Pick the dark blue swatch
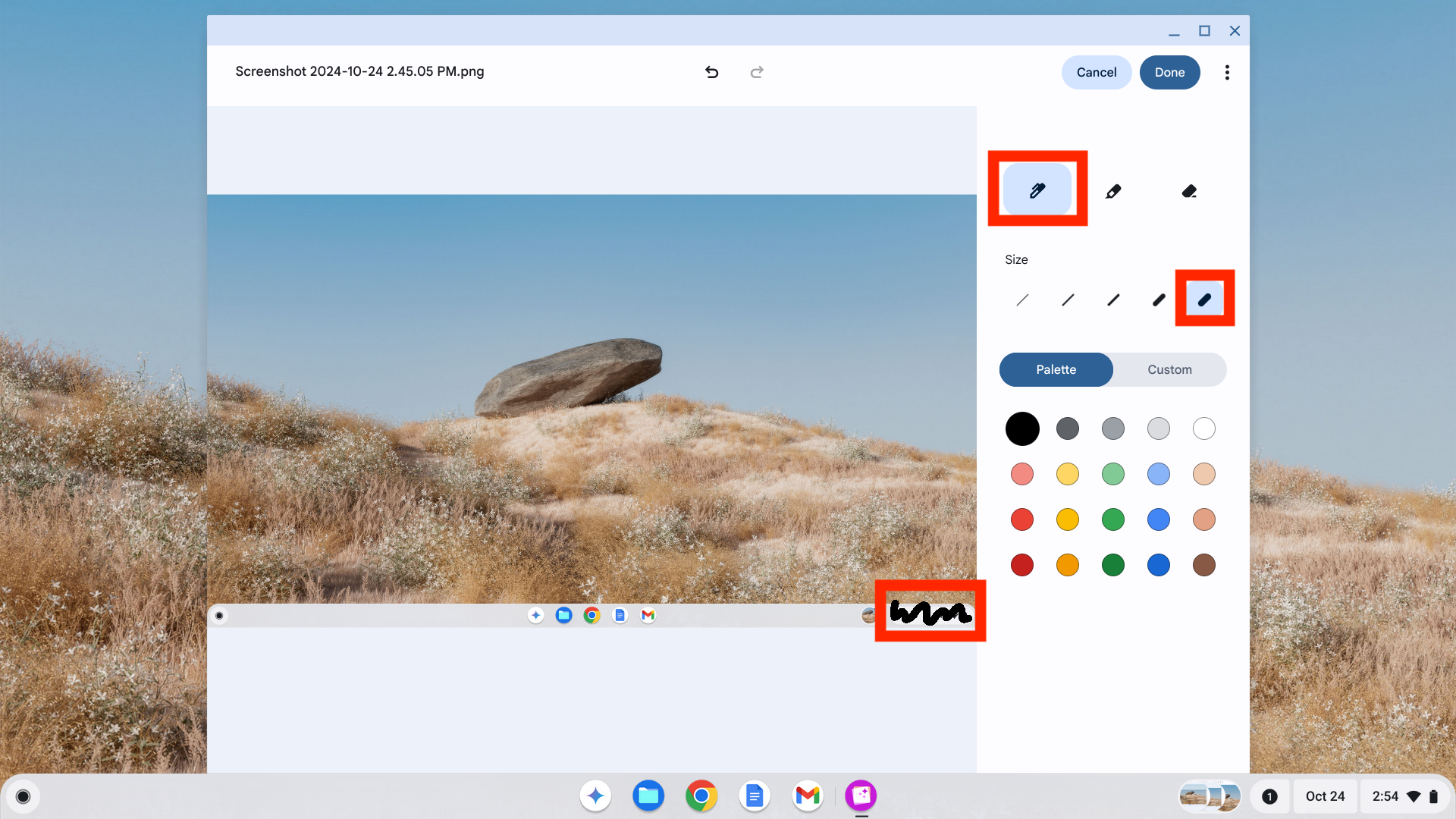The height and width of the screenshot is (819, 1456). (1159, 565)
